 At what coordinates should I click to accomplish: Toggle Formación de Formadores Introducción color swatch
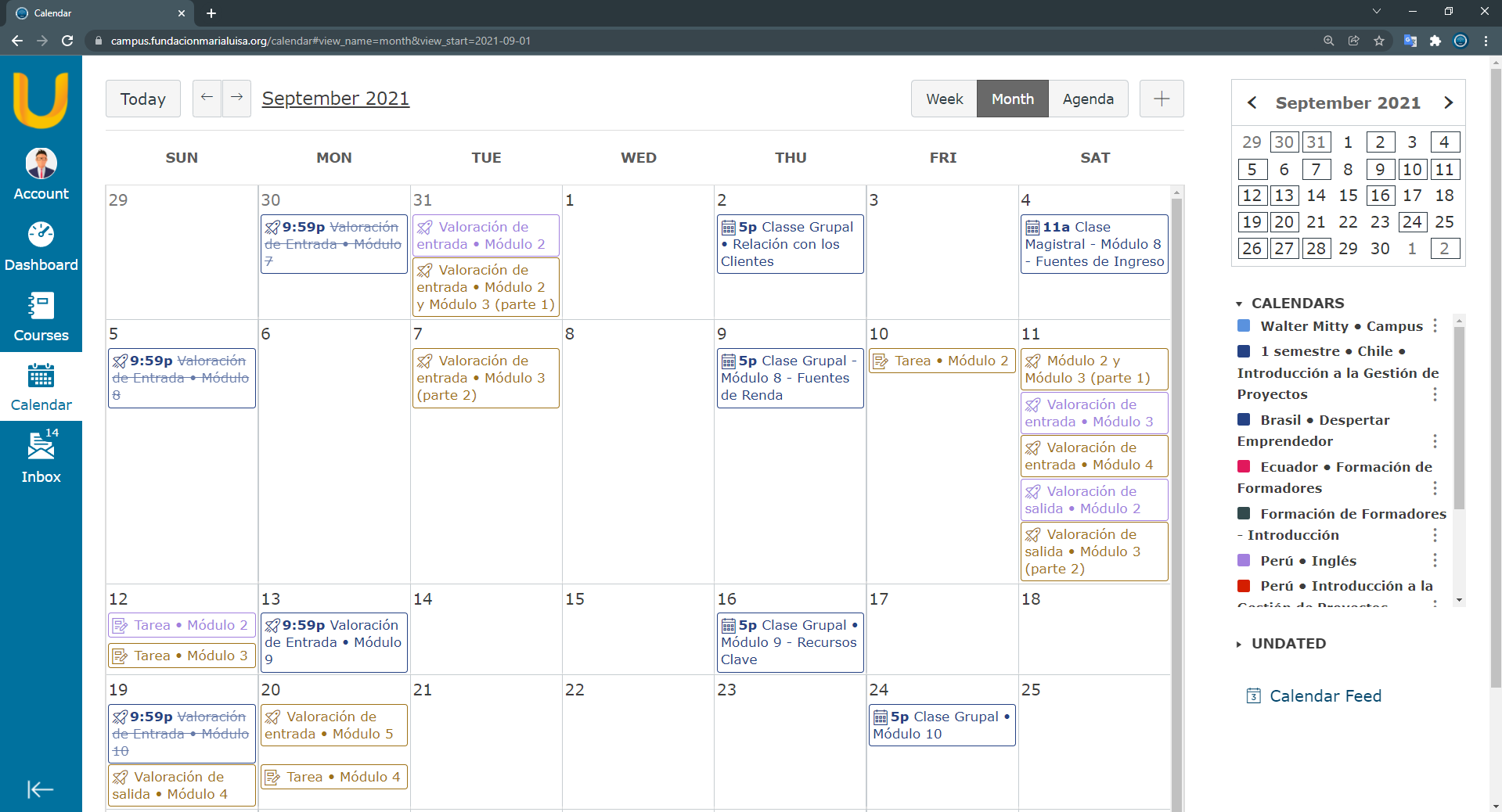click(1244, 514)
